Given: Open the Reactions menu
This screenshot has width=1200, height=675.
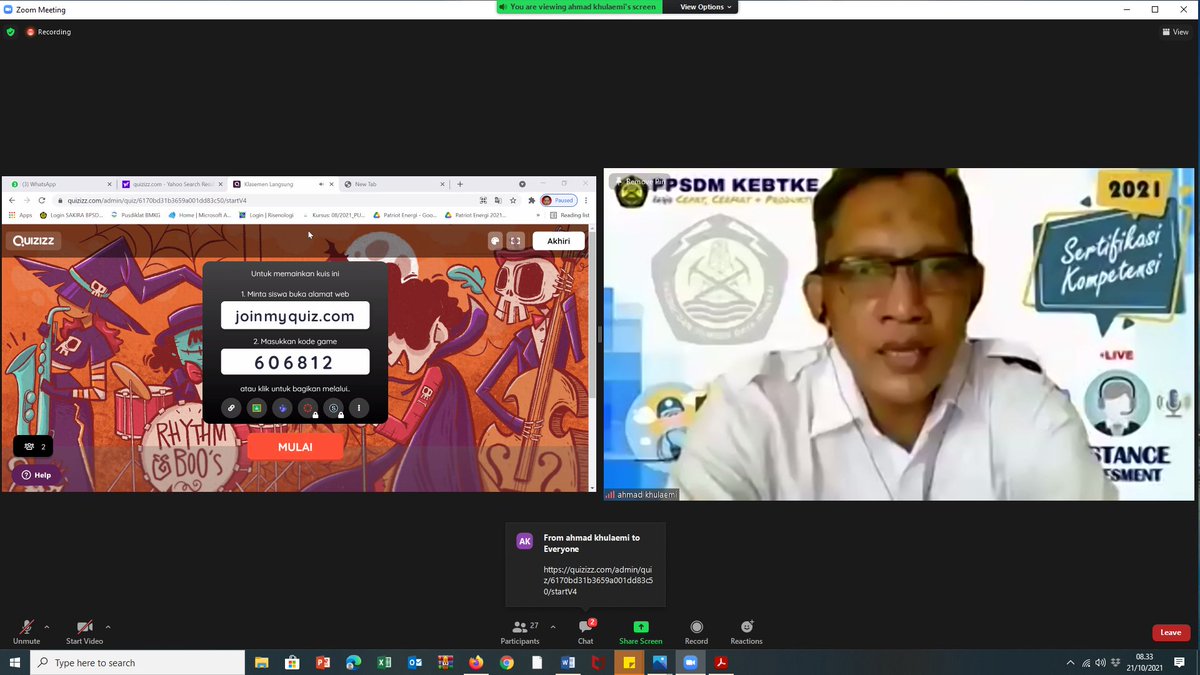Looking at the screenshot, I should [x=746, y=631].
